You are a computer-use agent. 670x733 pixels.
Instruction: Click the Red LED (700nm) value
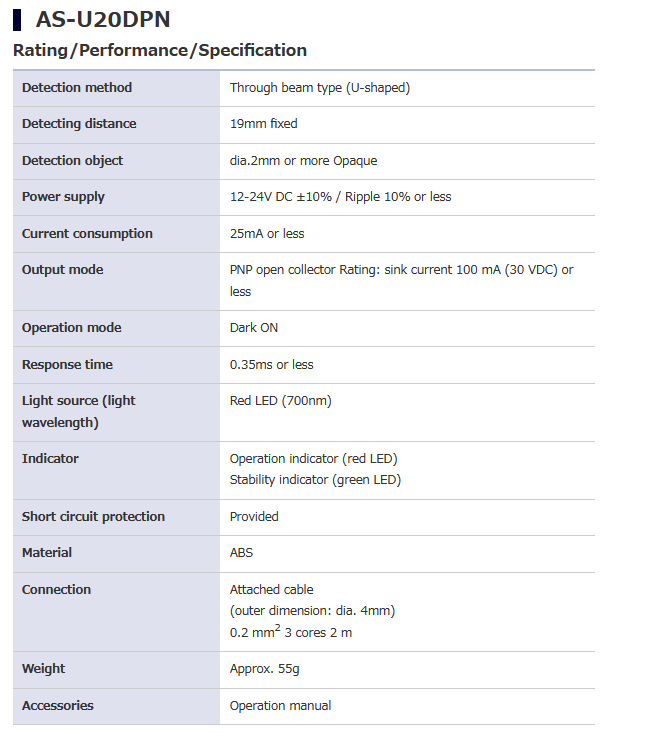pos(281,401)
